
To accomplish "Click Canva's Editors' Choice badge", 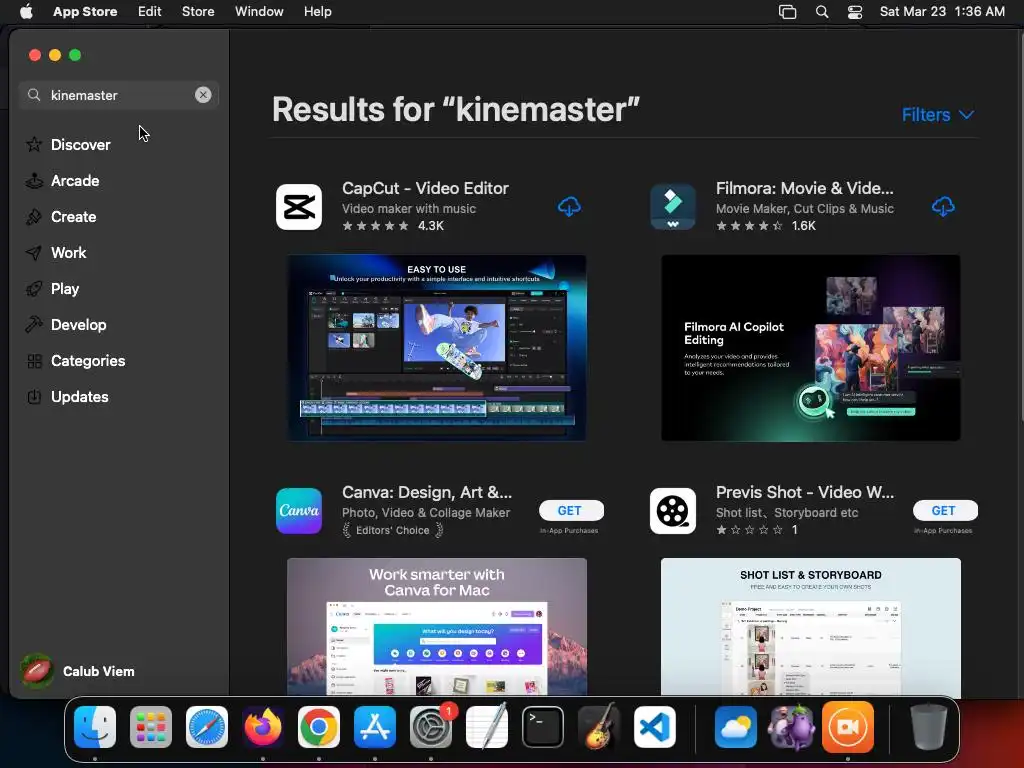I will pyautogui.click(x=392, y=530).
